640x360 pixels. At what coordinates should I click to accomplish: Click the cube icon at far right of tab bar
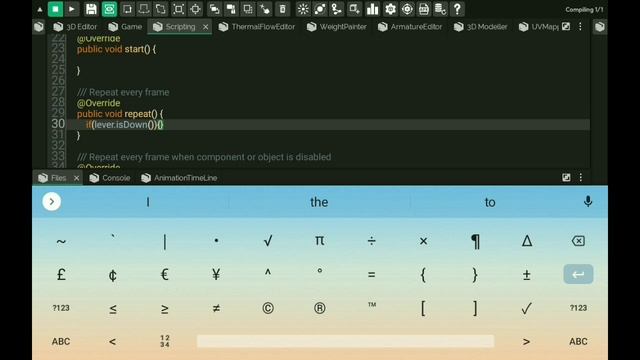(600, 27)
